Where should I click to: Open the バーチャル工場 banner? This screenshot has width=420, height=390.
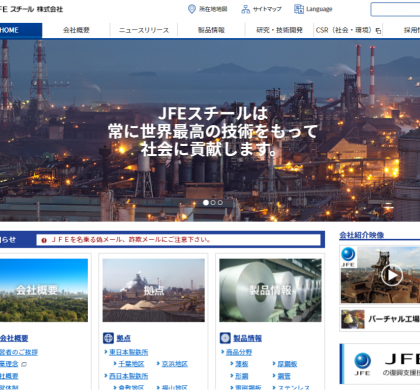(380, 319)
